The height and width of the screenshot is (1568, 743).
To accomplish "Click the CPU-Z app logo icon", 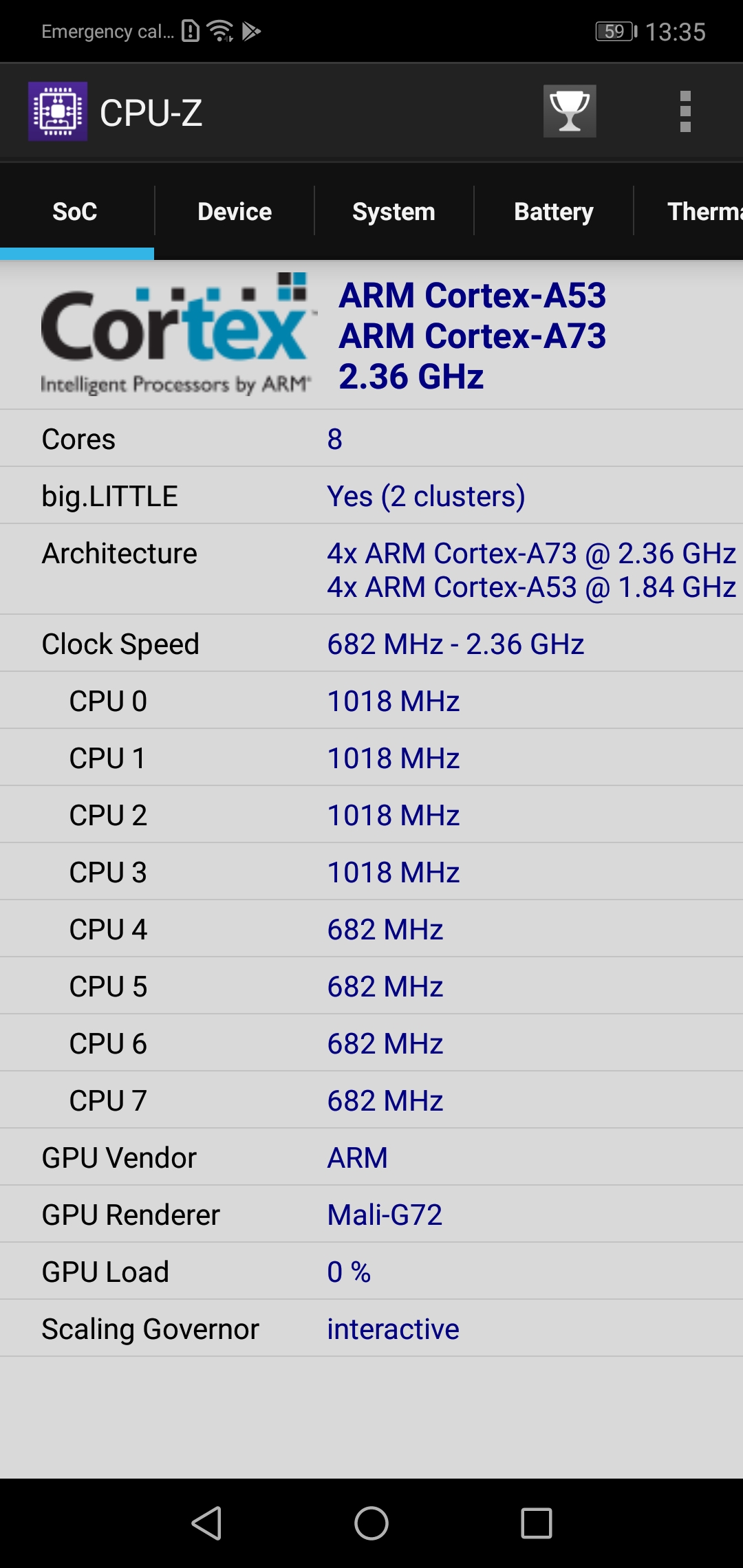I will (57, 112).
